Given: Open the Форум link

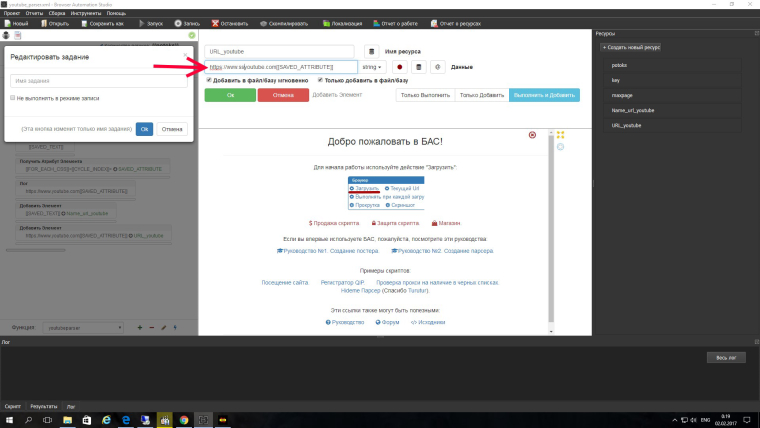Looking at the screenshot, I should click(x=387, y=322).
